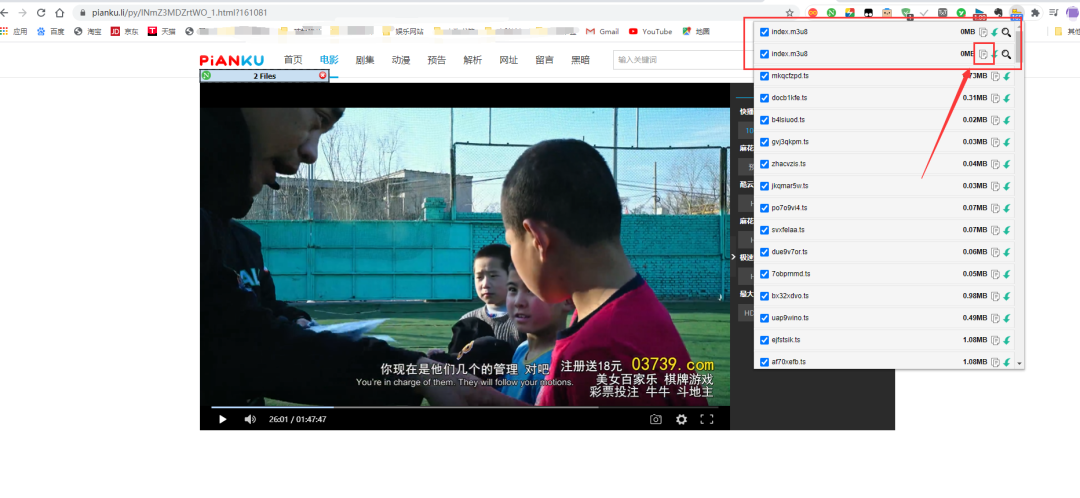Open the Gmail bookmark
The width and height of the screenshot is (1080, 498).
602,32
